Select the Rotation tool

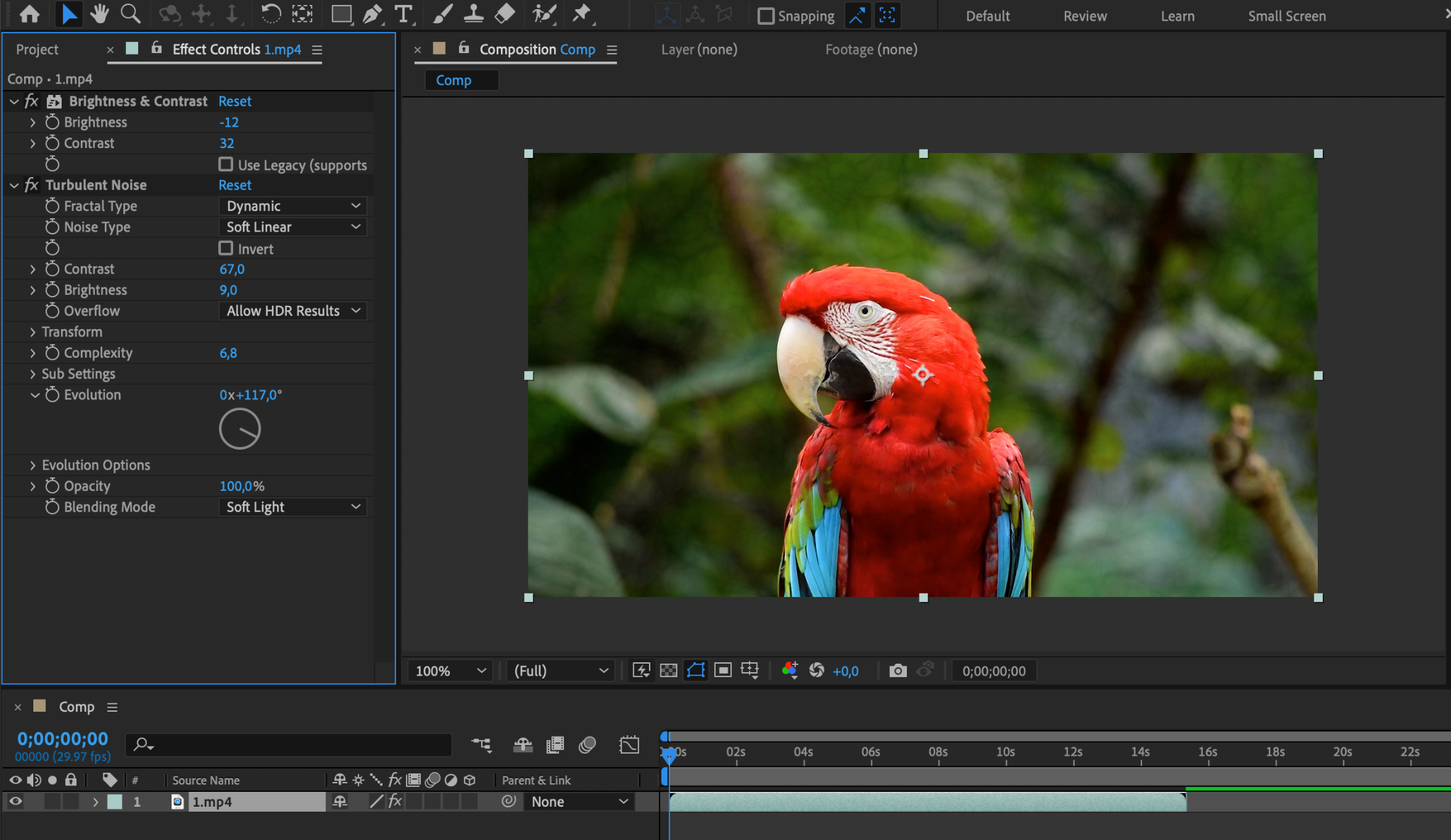[x=270, y=14]
